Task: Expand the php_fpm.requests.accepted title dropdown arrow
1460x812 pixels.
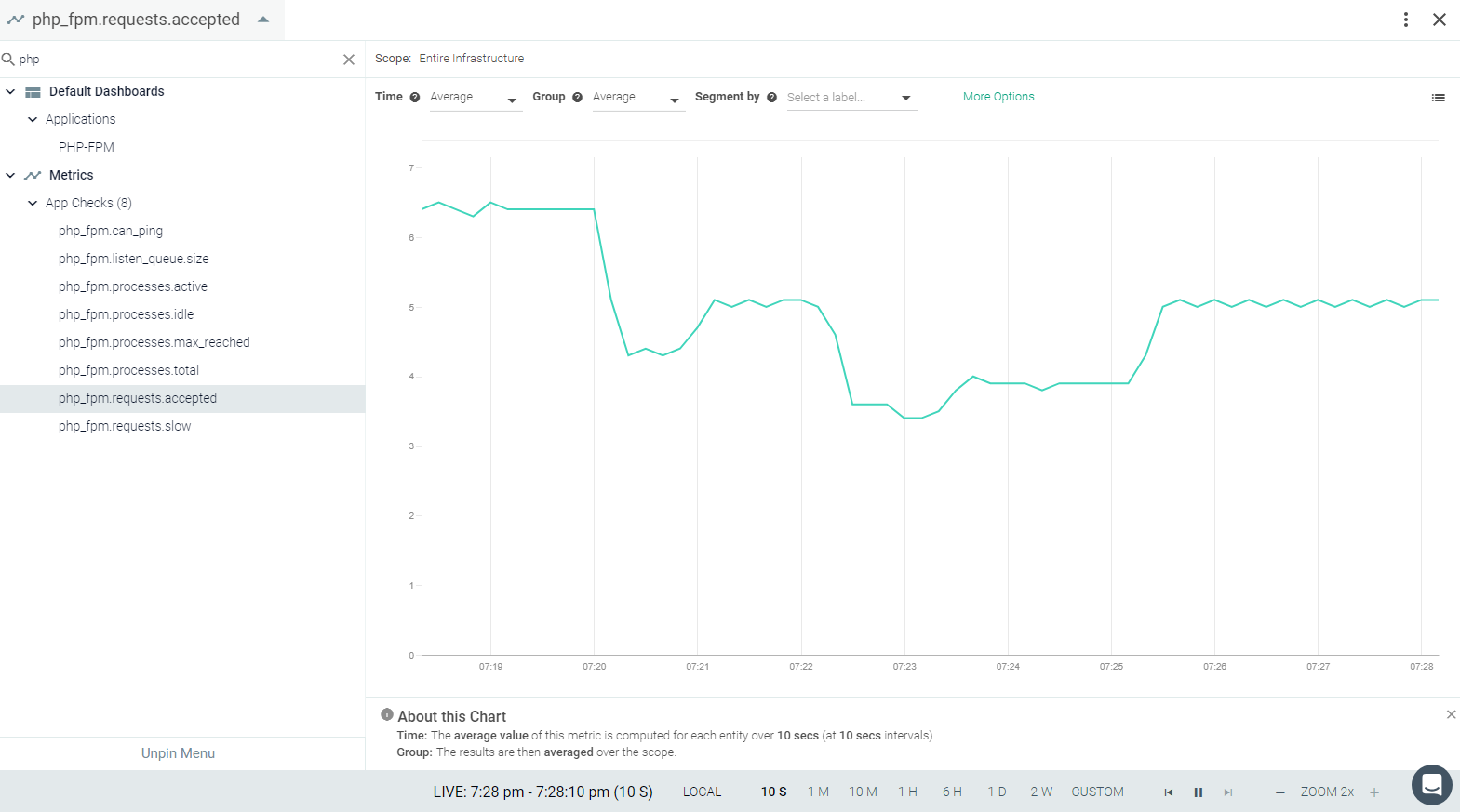Action: (263, 20)
